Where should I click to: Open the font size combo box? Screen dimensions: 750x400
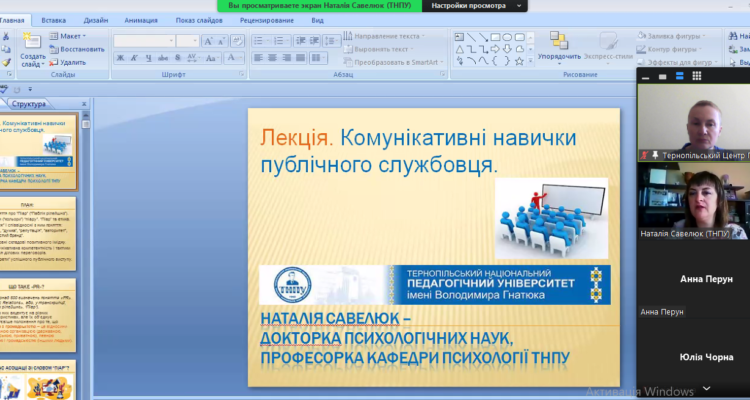(187, 41)
